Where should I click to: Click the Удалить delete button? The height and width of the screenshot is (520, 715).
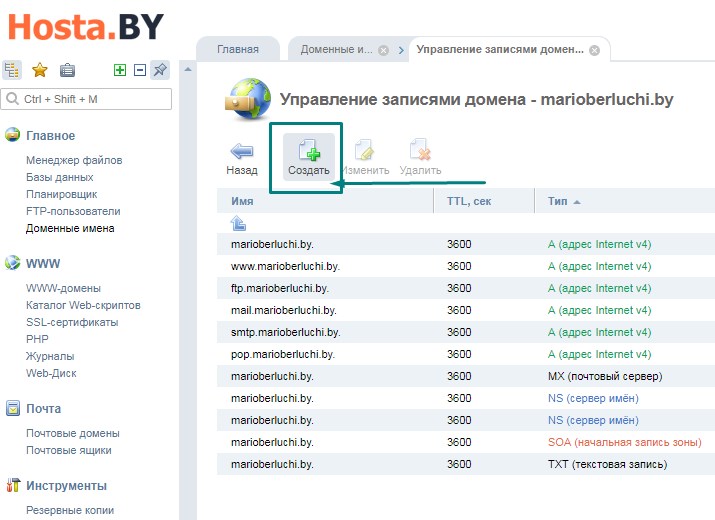(x=420, y=158)
